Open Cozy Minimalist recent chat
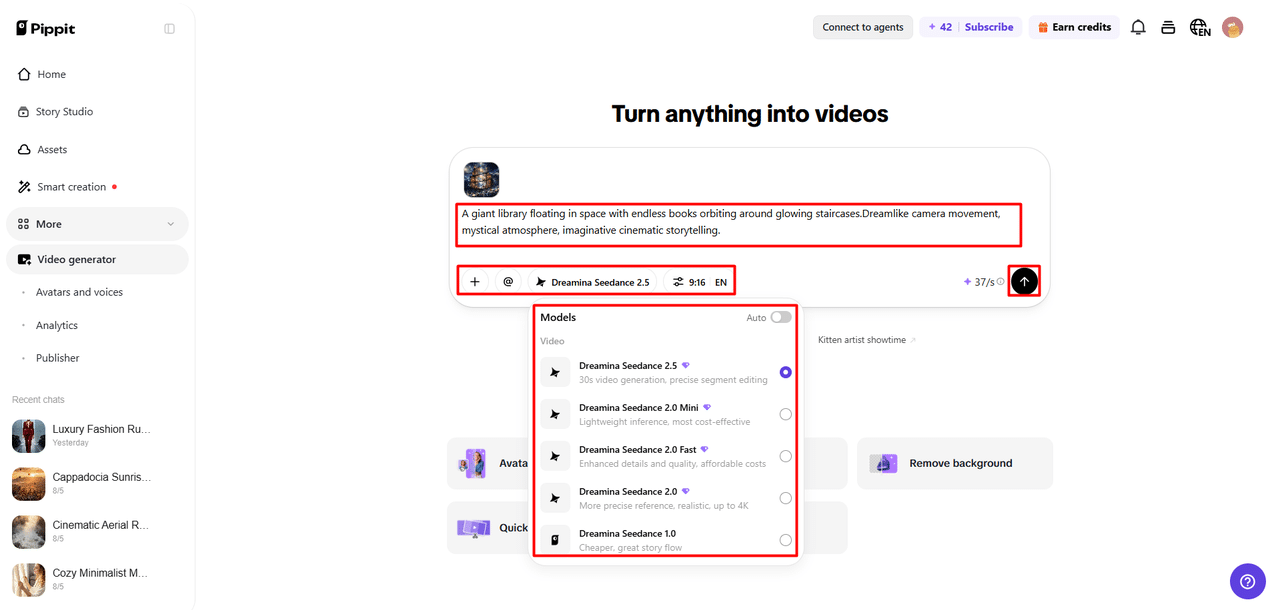This screenshot has width=1280, height=610. [x=97, y=579]
